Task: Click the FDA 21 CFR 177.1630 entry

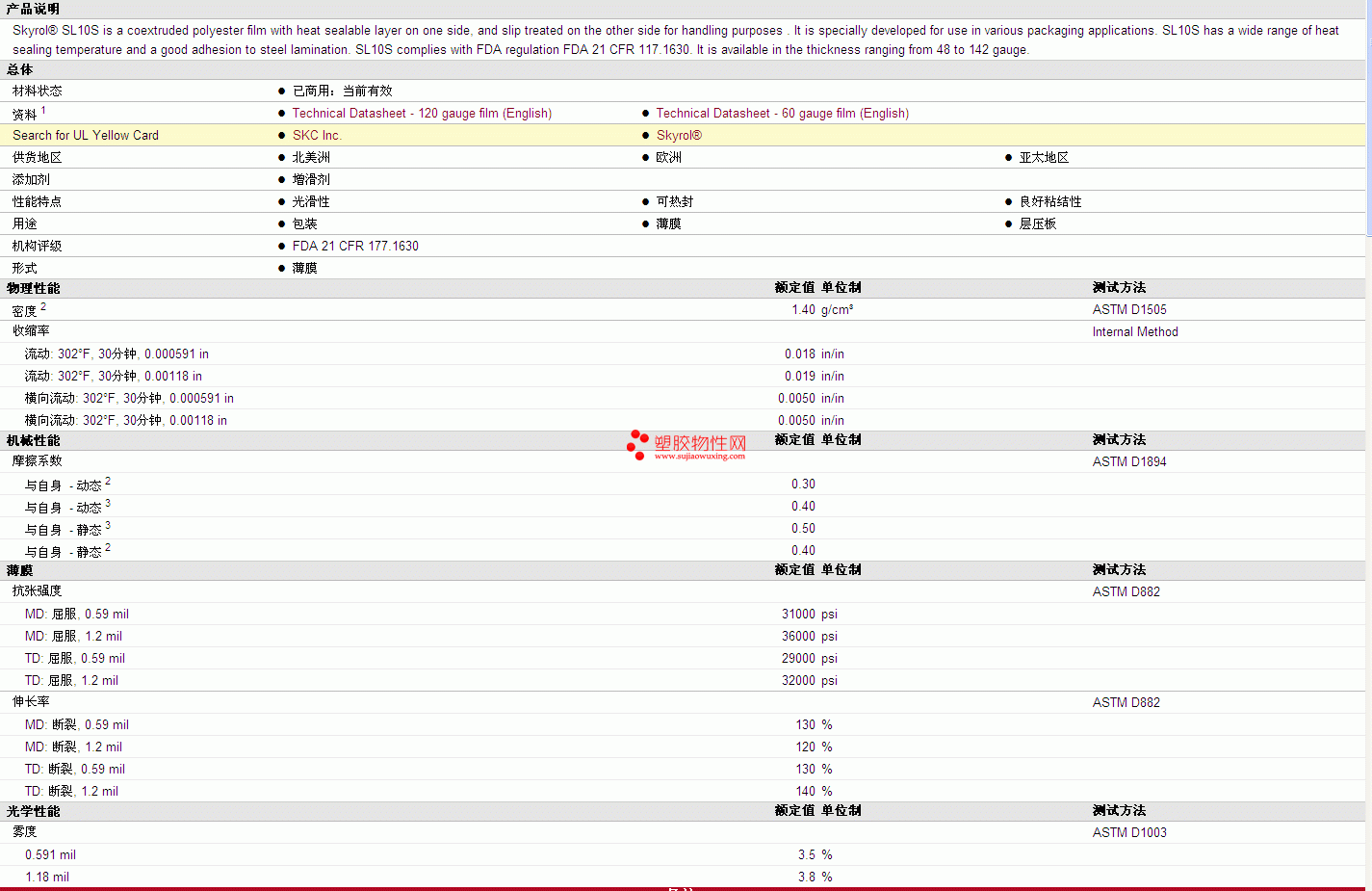Action: point(355,246)
